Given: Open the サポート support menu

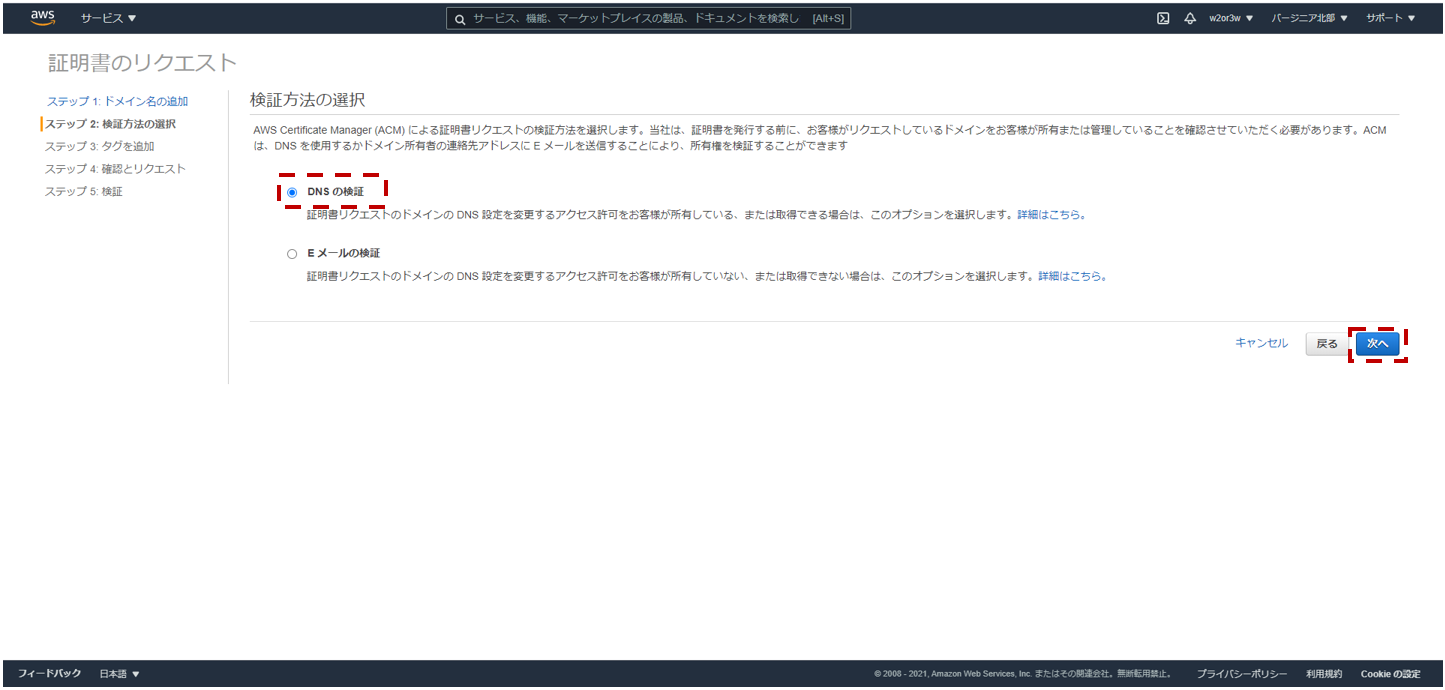Looking at the screenshot, I should 1390,18.
